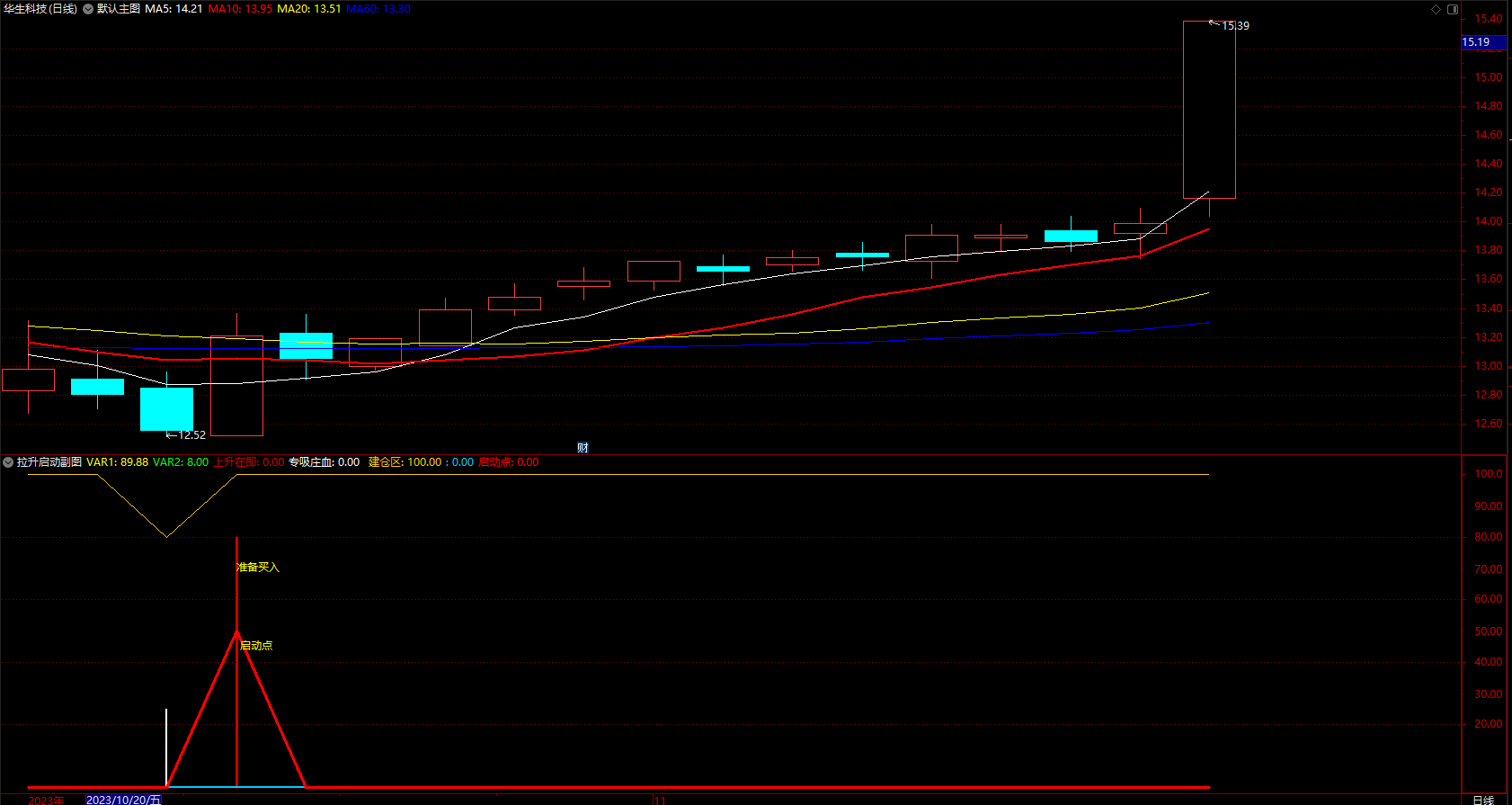Open the 拉升启动副图 sub-chart dropdown arrow
Screen dimensions: 1512x805
pyautogui.click(x=8, y=462)
